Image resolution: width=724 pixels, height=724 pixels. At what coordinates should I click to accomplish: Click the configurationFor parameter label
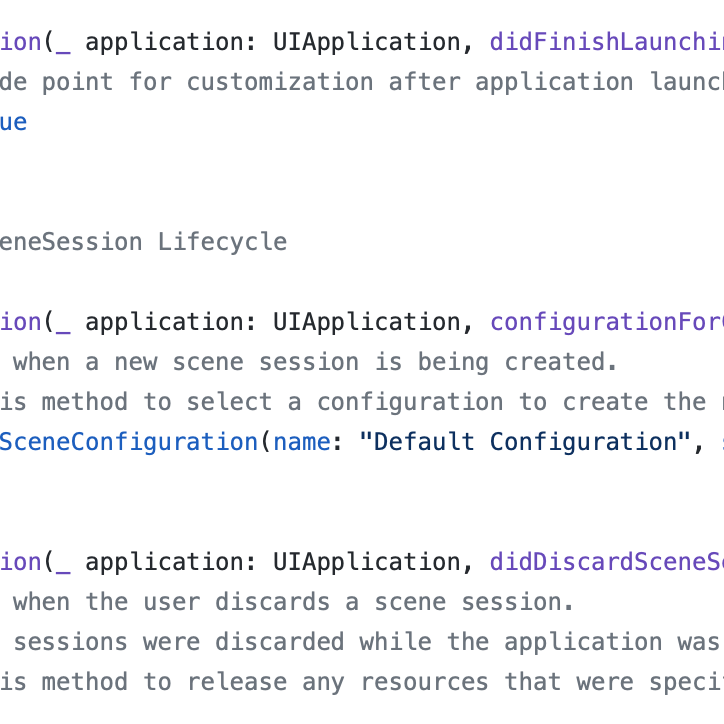pyautogui.click(x=607, y=322)
